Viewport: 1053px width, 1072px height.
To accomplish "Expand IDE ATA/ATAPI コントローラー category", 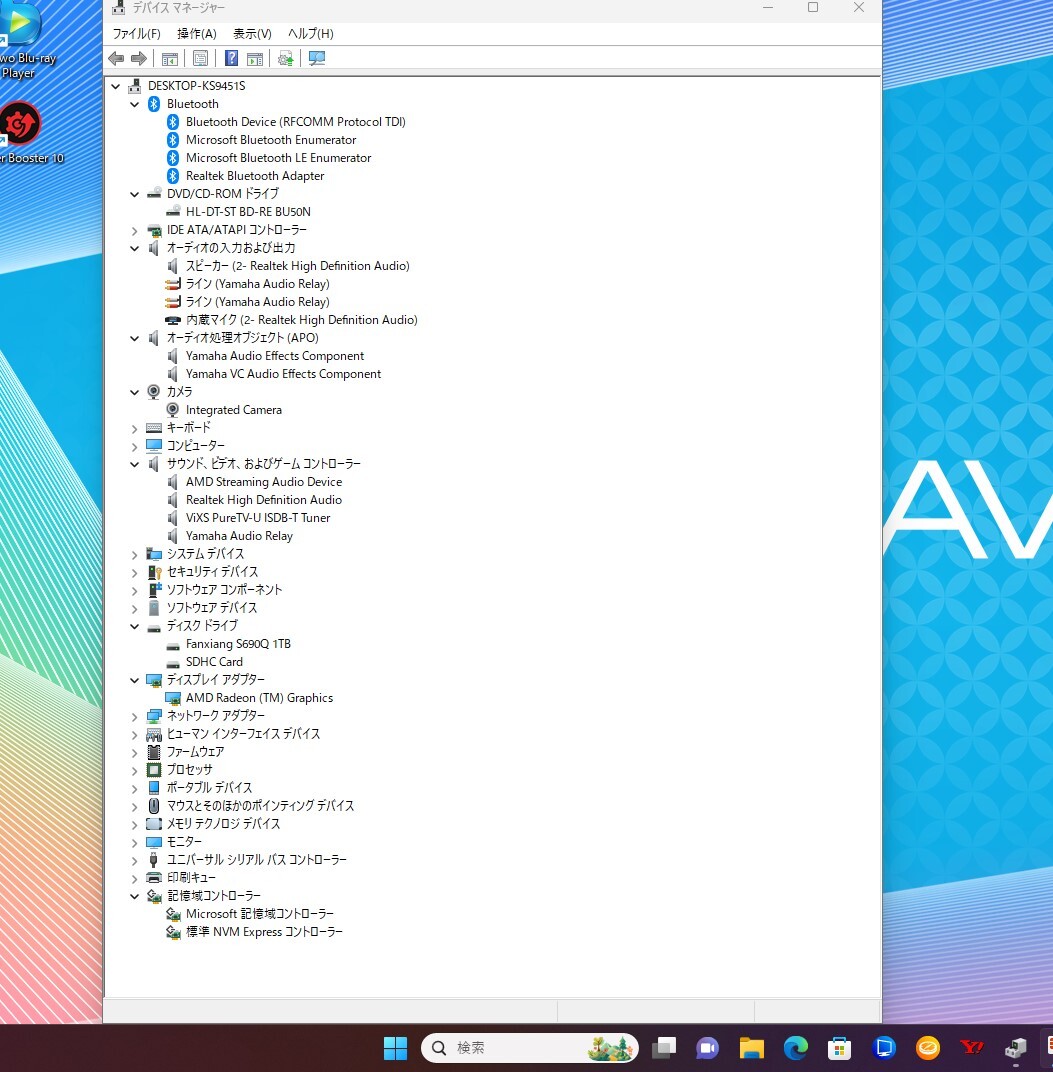I will point(135,230).
